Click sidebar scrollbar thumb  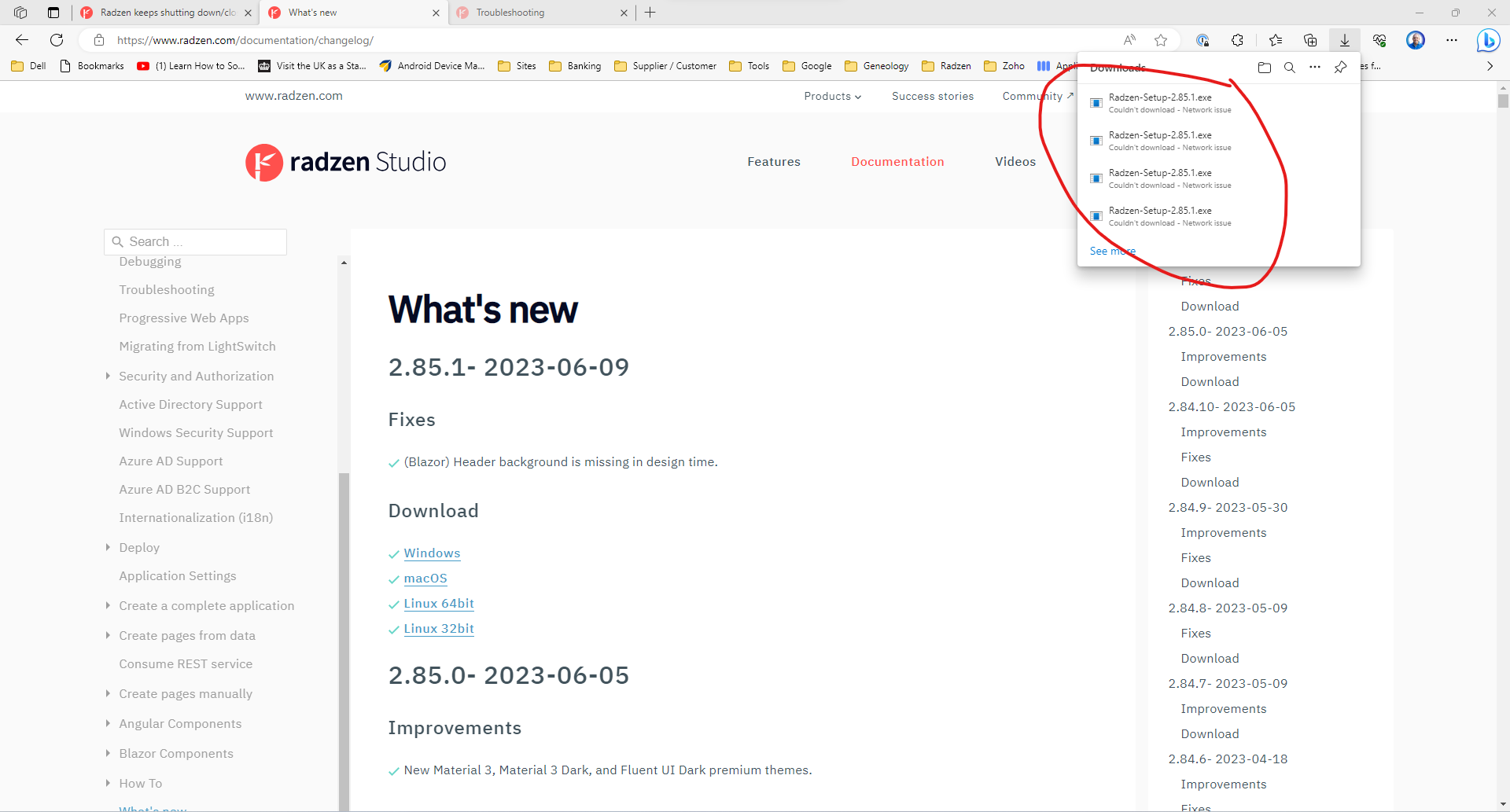click(344, 641)
